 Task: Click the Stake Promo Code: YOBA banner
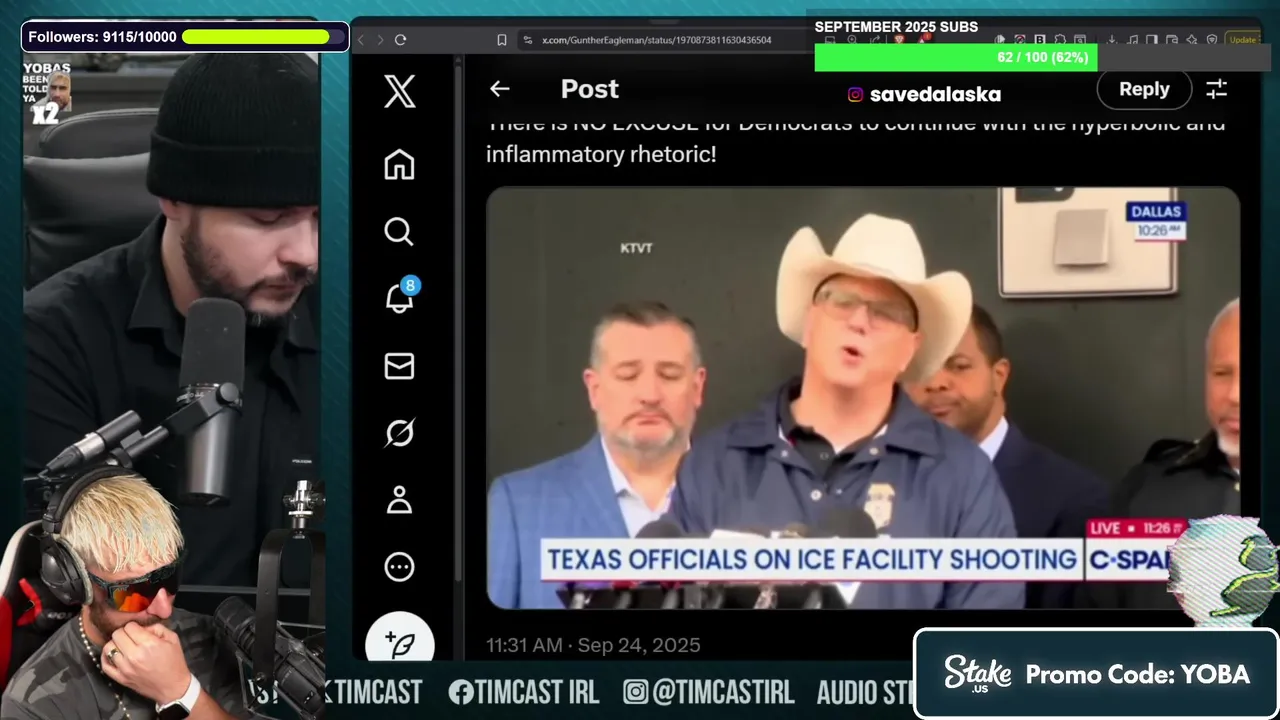(x=1097, y=674)
